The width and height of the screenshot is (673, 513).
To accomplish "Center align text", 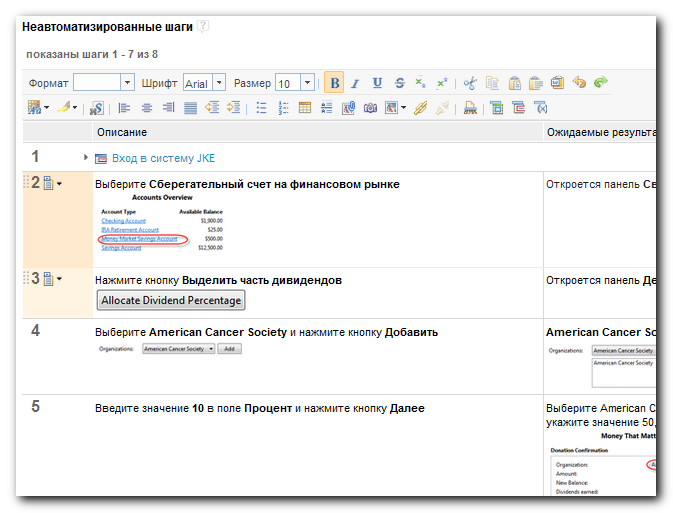I will point(147,108).
